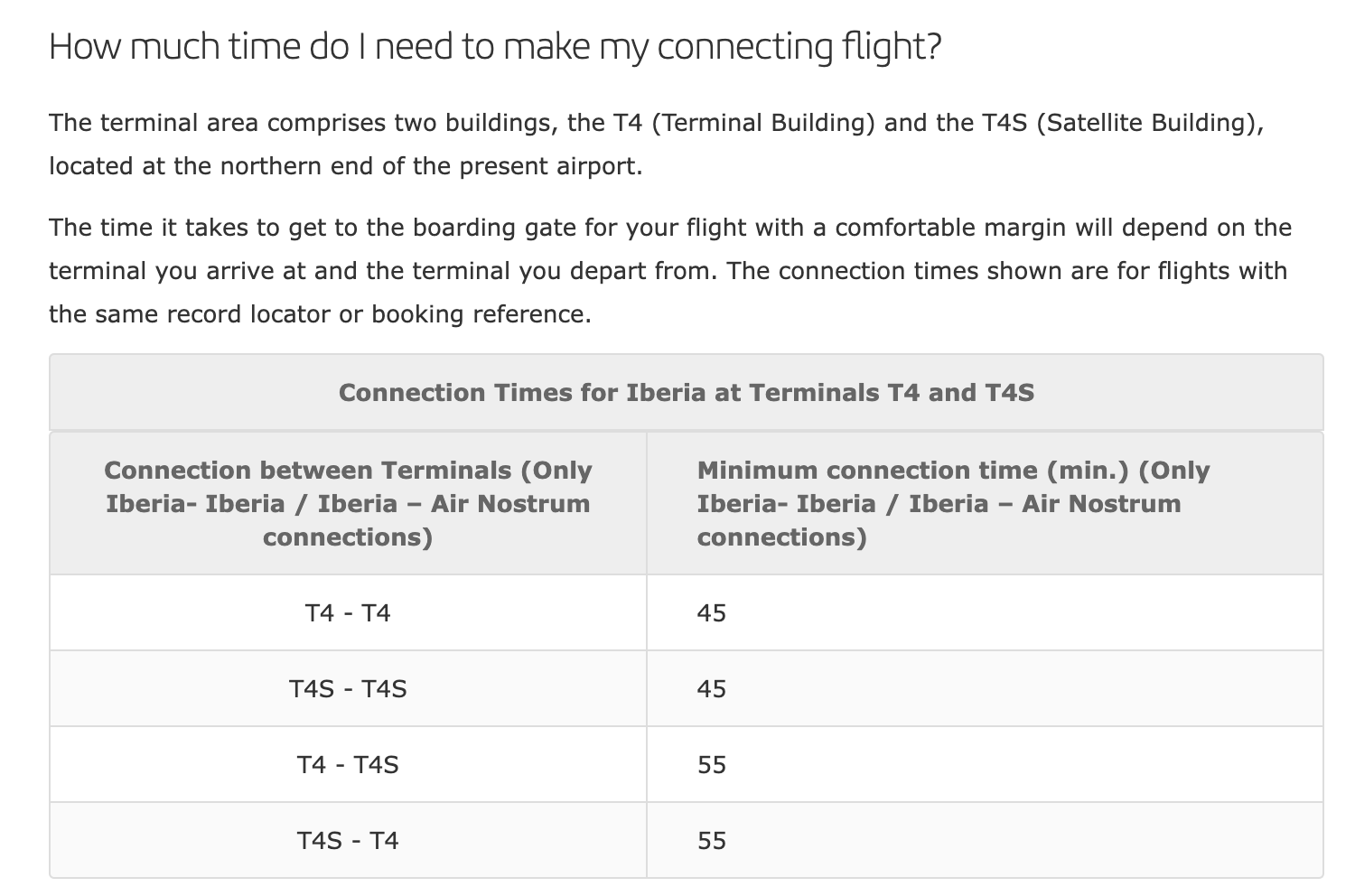This screenshot has height=896, width=1355.
Task: Select the table title Connection Times for Iberia
Action: click(687, 393)
